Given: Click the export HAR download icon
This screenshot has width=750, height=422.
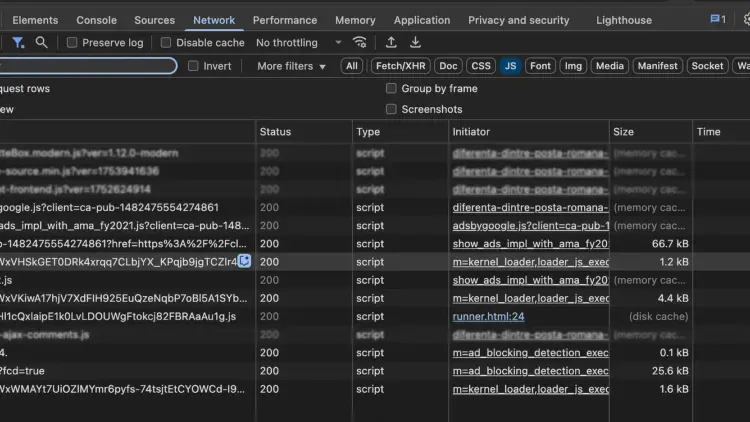Looking at the screenshot, I should [415, 43].
